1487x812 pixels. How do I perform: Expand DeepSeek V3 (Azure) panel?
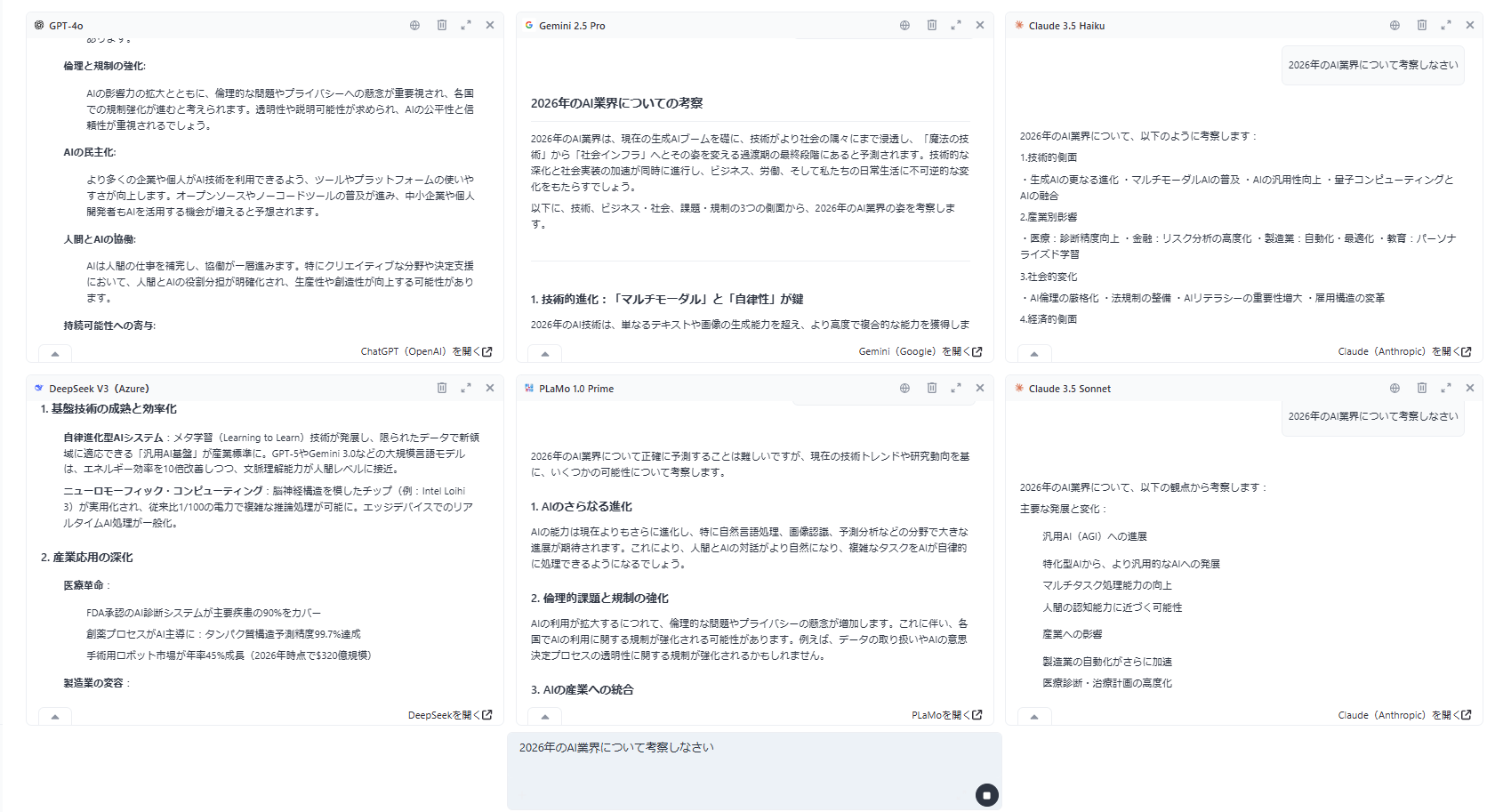[x=466, y=389]
